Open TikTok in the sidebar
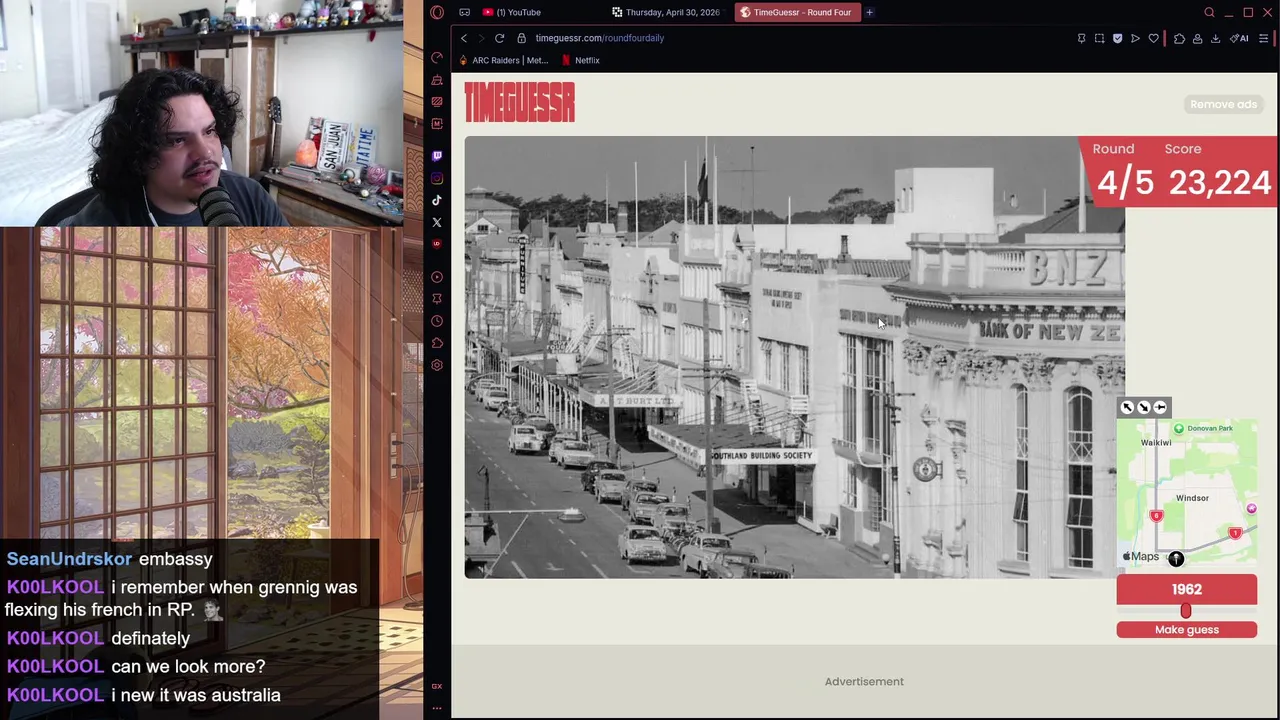 pyautogui.click(x=437, y=200)
